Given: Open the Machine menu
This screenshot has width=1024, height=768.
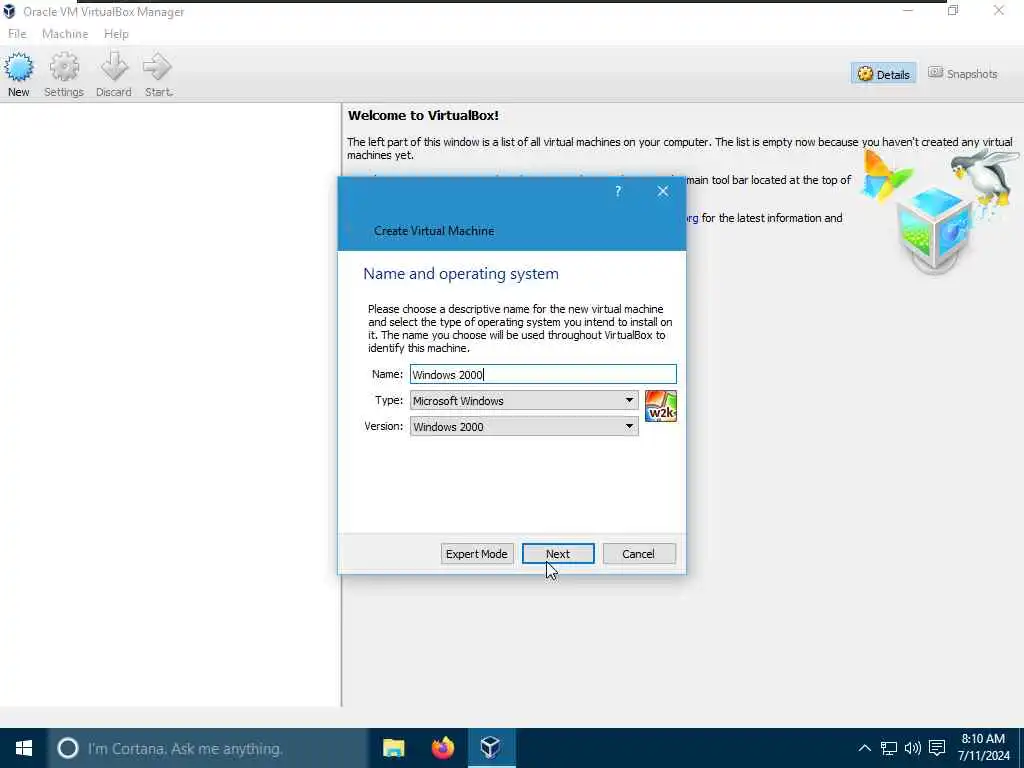Looking at the screenshot, I should click(x=65, y=34).
